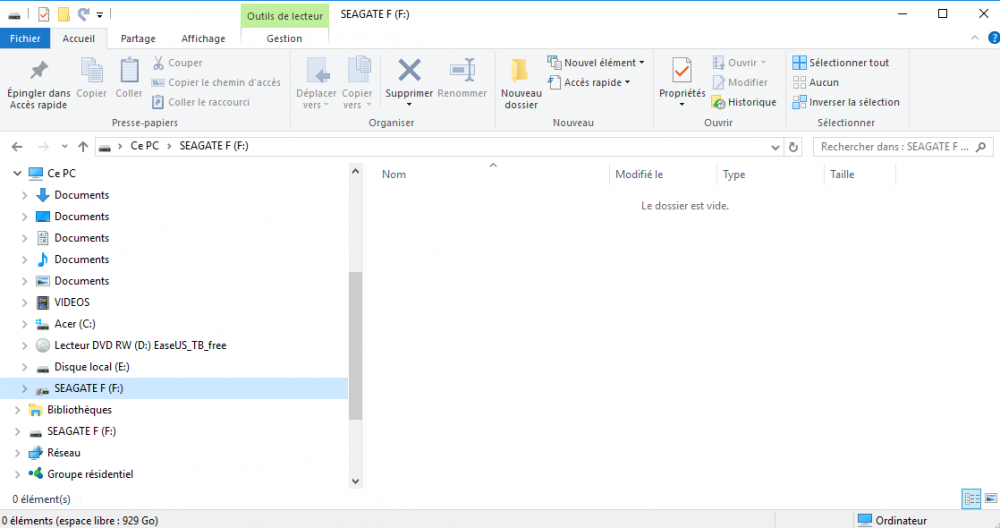The height and width of the screenshot is (528, 1000).
Task: Open the Affichage ribbon tab
Action: tap(203, 38)
